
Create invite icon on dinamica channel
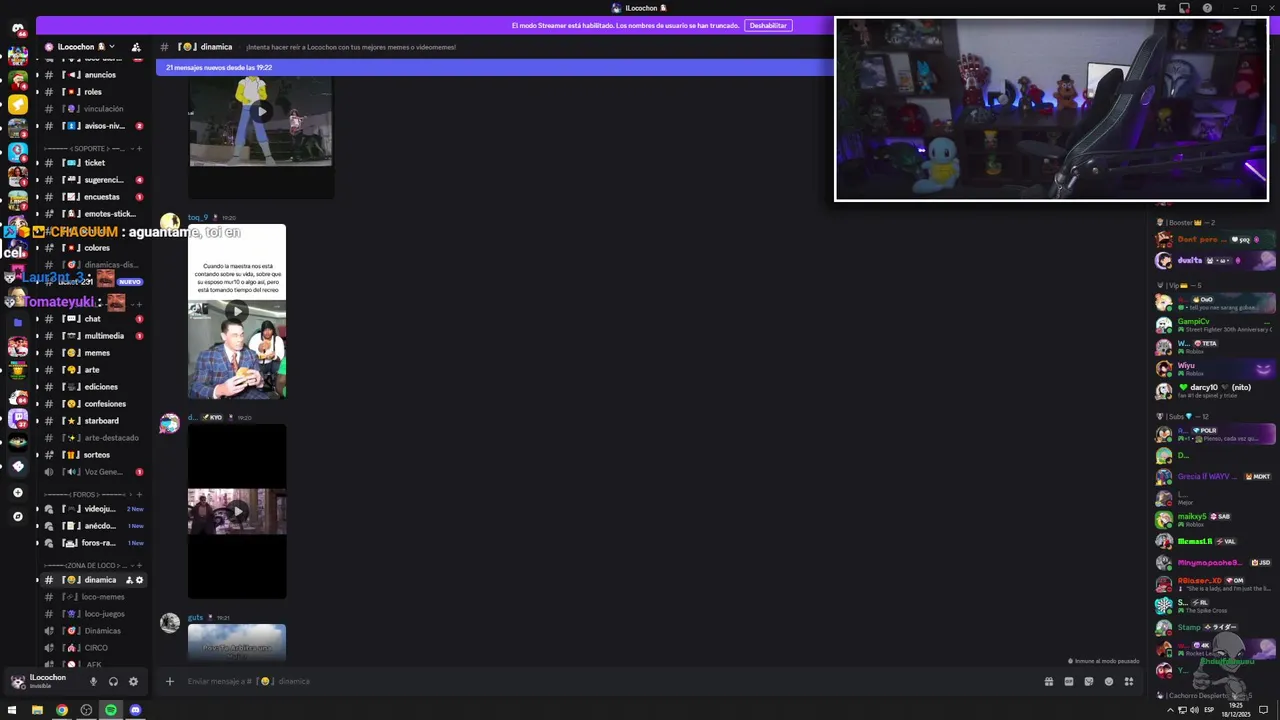(129, 580)
